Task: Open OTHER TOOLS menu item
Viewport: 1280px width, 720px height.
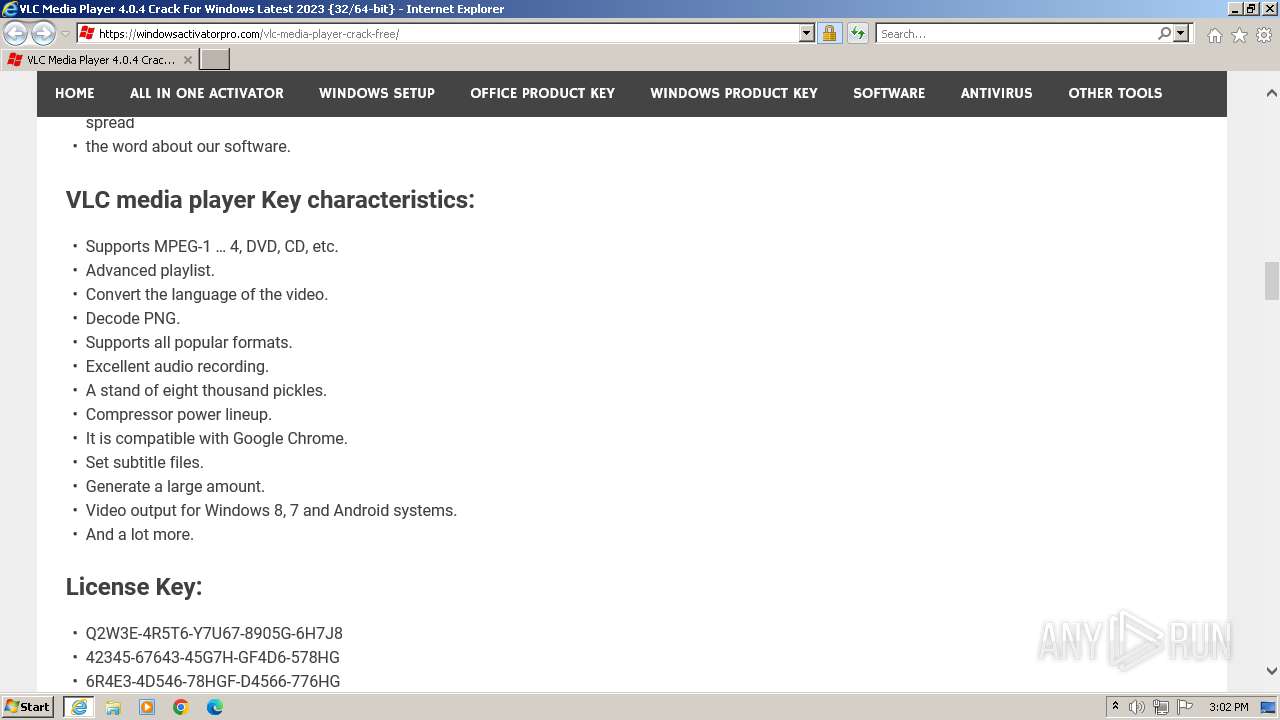Action: pyautogui.click(x=1115, y=93)
